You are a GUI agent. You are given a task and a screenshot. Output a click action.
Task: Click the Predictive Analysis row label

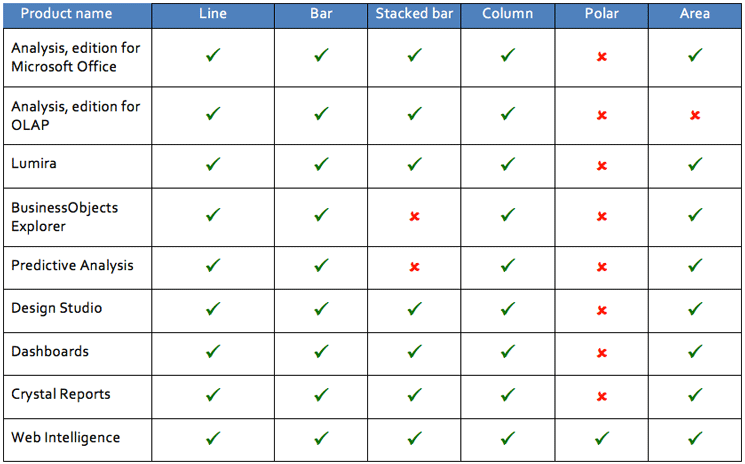tap(72, 266)
